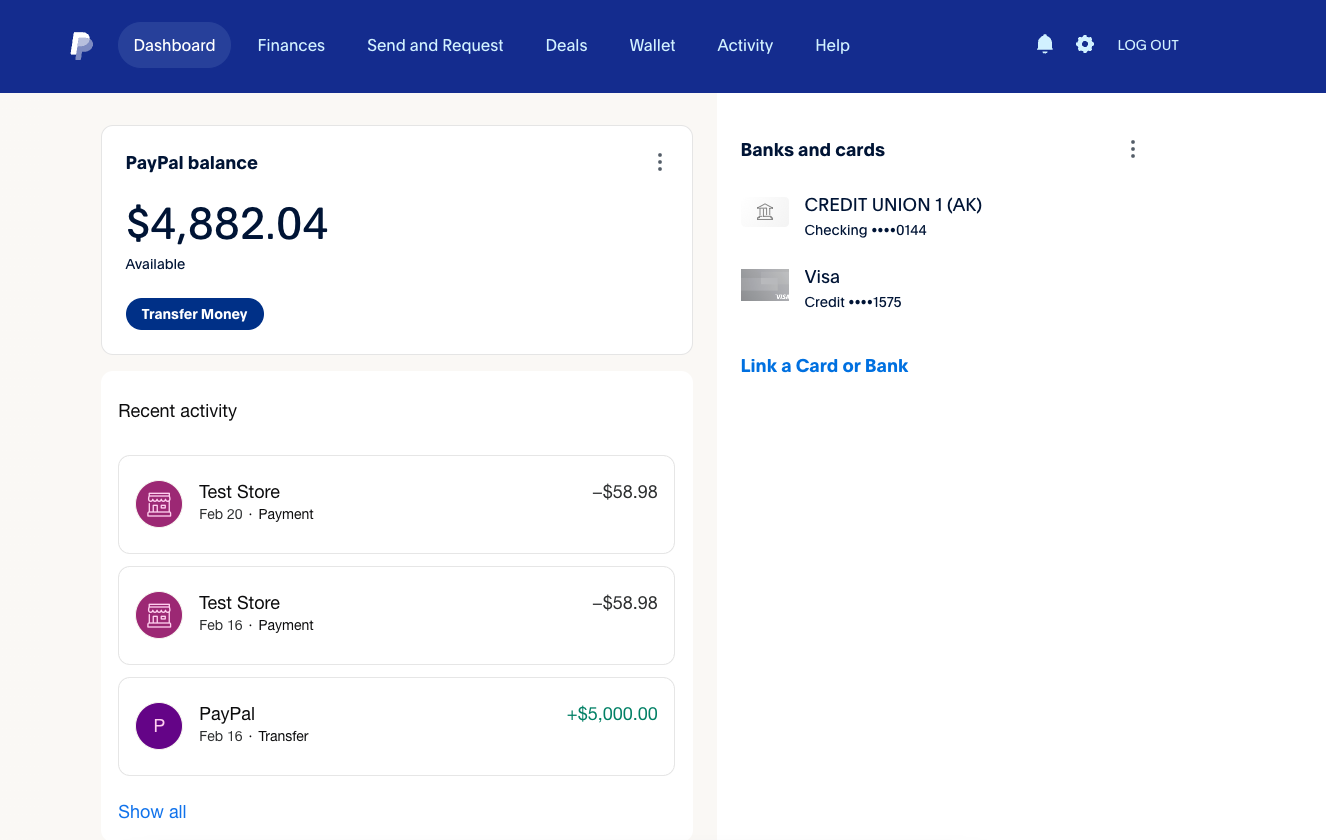Open Send and Request page
Viewport: 1326px width, 840px height.
[435, 46]
